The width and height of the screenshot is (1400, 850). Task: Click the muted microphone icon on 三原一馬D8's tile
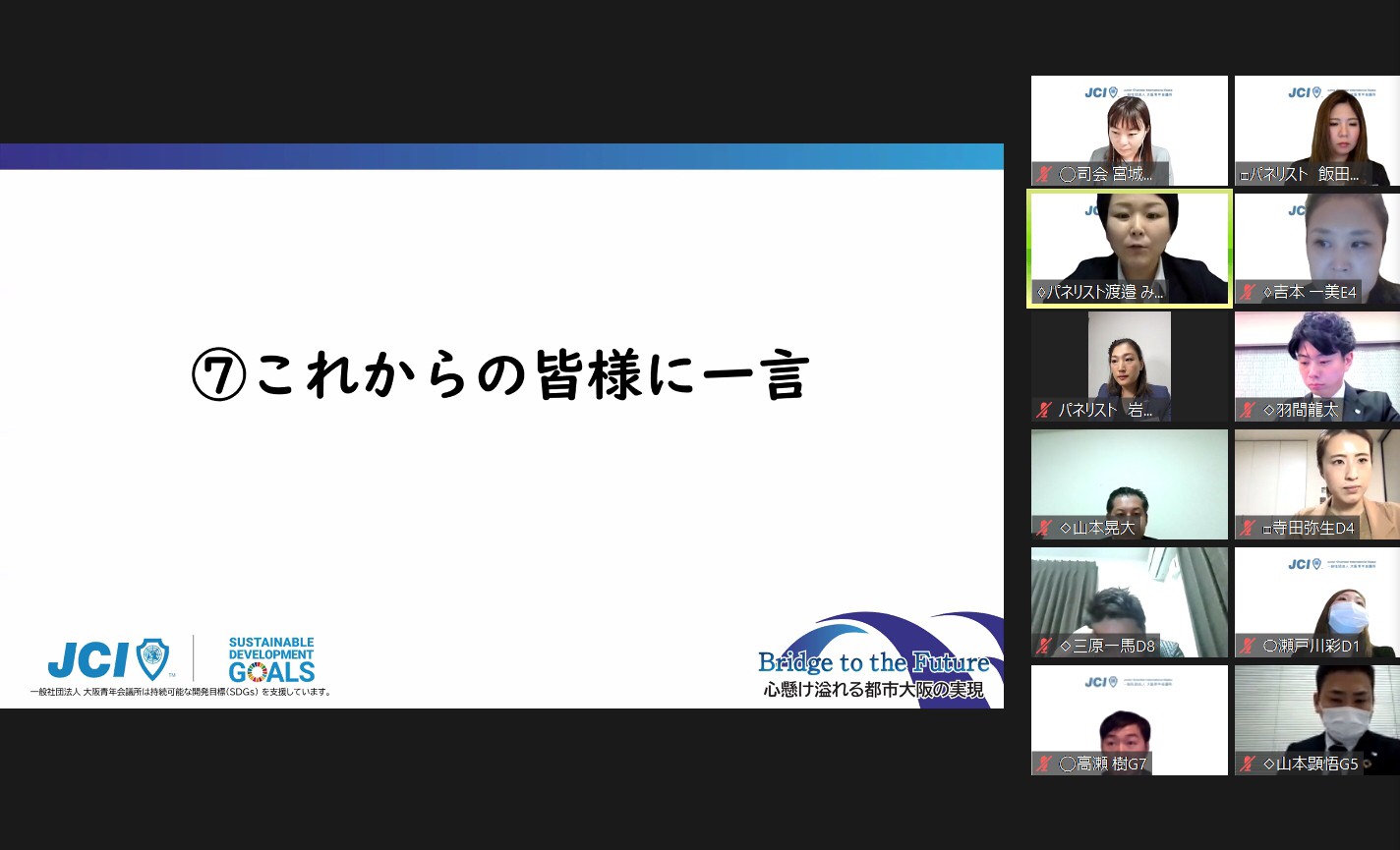[1044, 647]
